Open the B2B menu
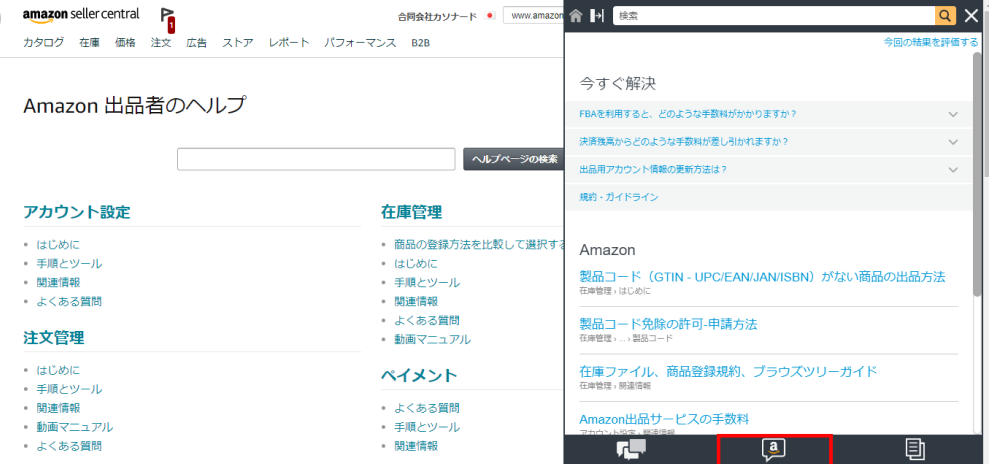This screenshot has width=989, height=464. [421, 43]
